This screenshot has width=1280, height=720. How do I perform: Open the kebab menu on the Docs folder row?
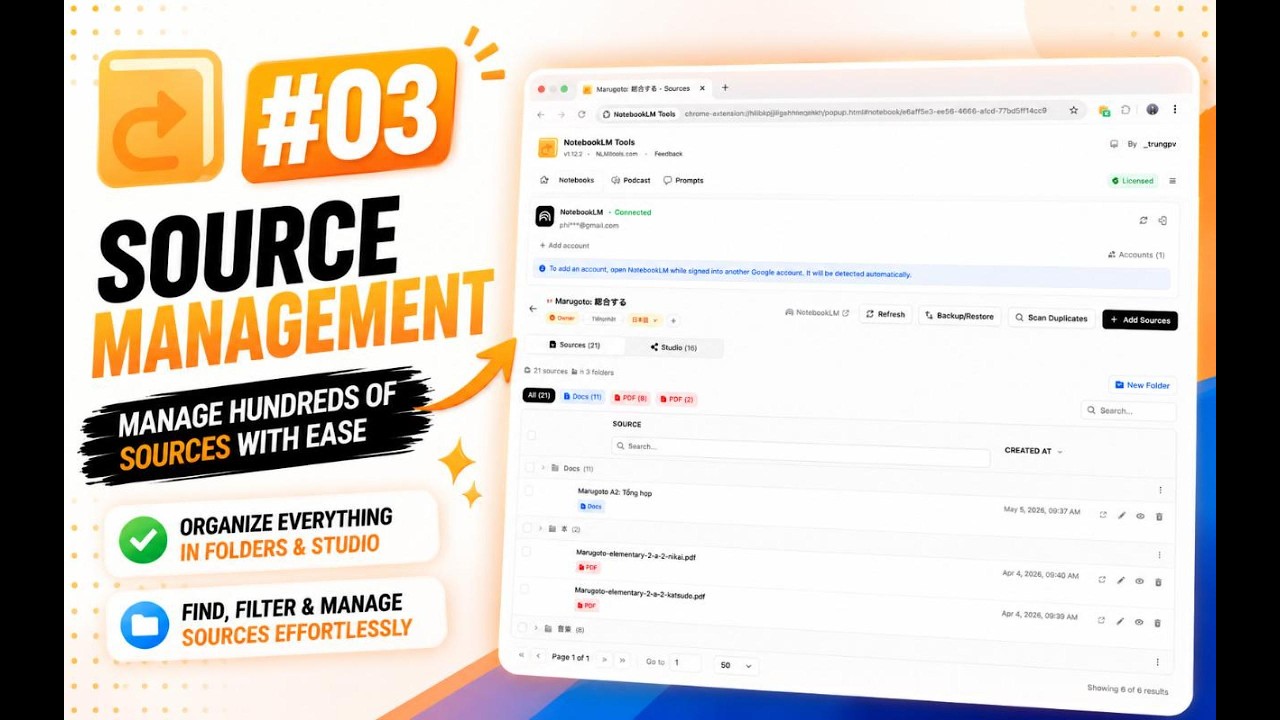(1160, 490)
